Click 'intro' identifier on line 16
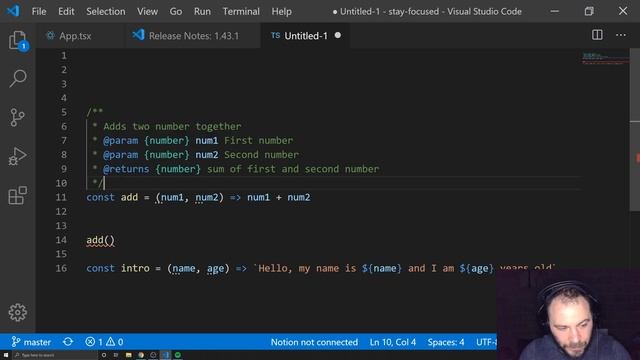The width and height of the screenshot is (640, 360). (135, 269)
